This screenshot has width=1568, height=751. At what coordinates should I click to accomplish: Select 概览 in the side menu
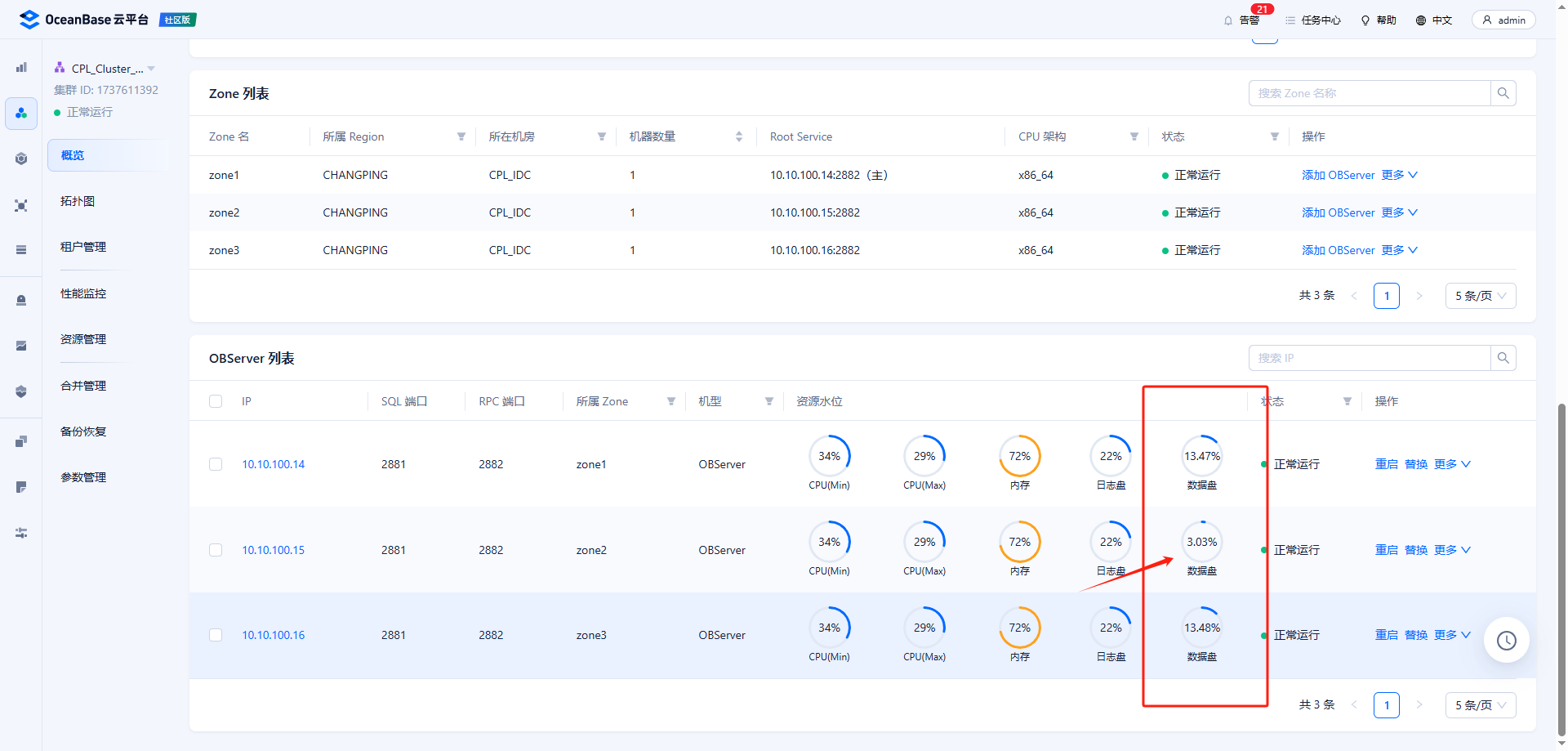[108, 155]
